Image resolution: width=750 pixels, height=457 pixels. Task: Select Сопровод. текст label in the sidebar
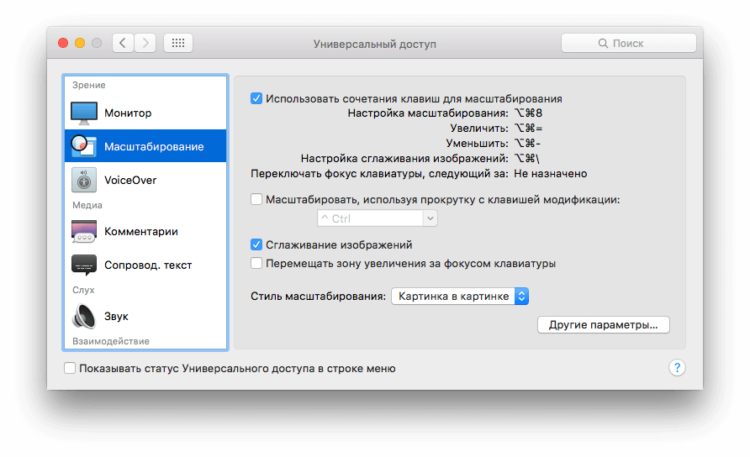click(x=148, y=265)
